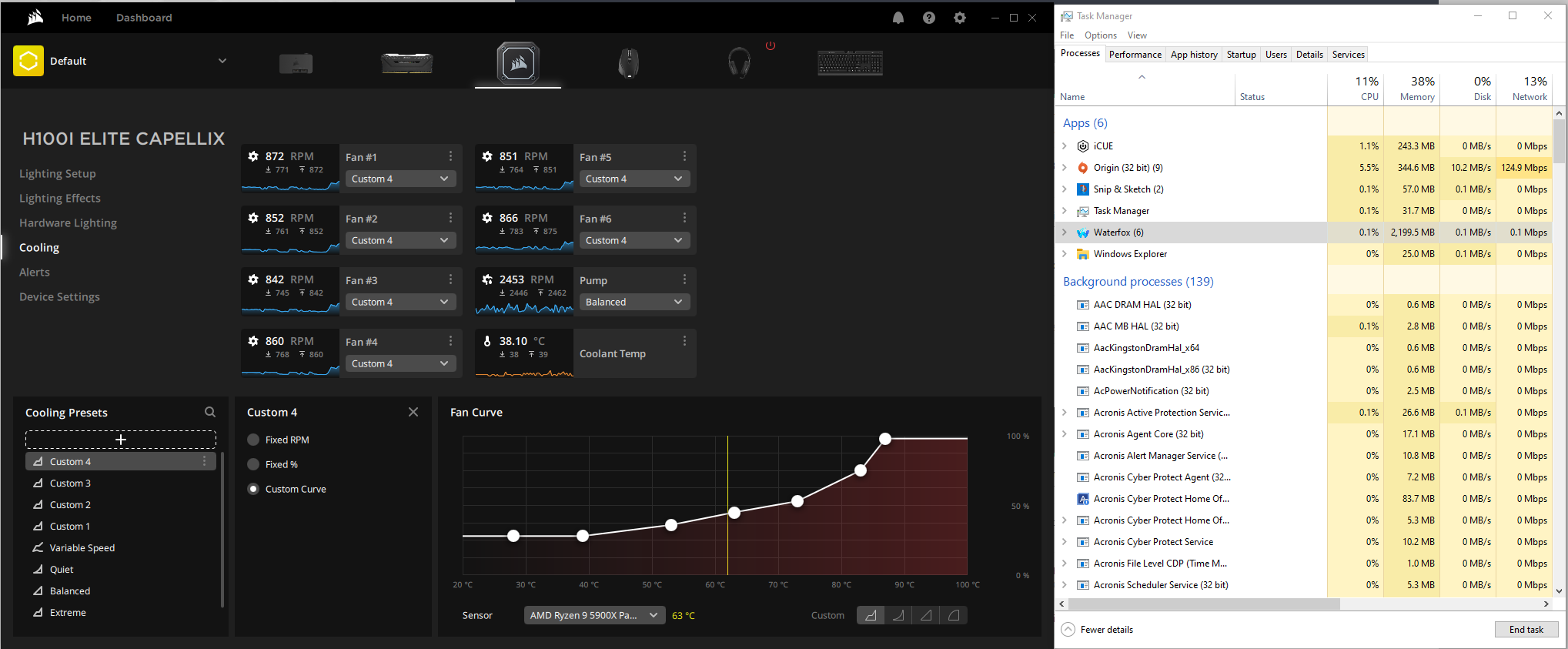The width and height of the screenshot is (1568, 649).
Task: Open Custom 4 preset options dots
Action: tap(204, 461)
